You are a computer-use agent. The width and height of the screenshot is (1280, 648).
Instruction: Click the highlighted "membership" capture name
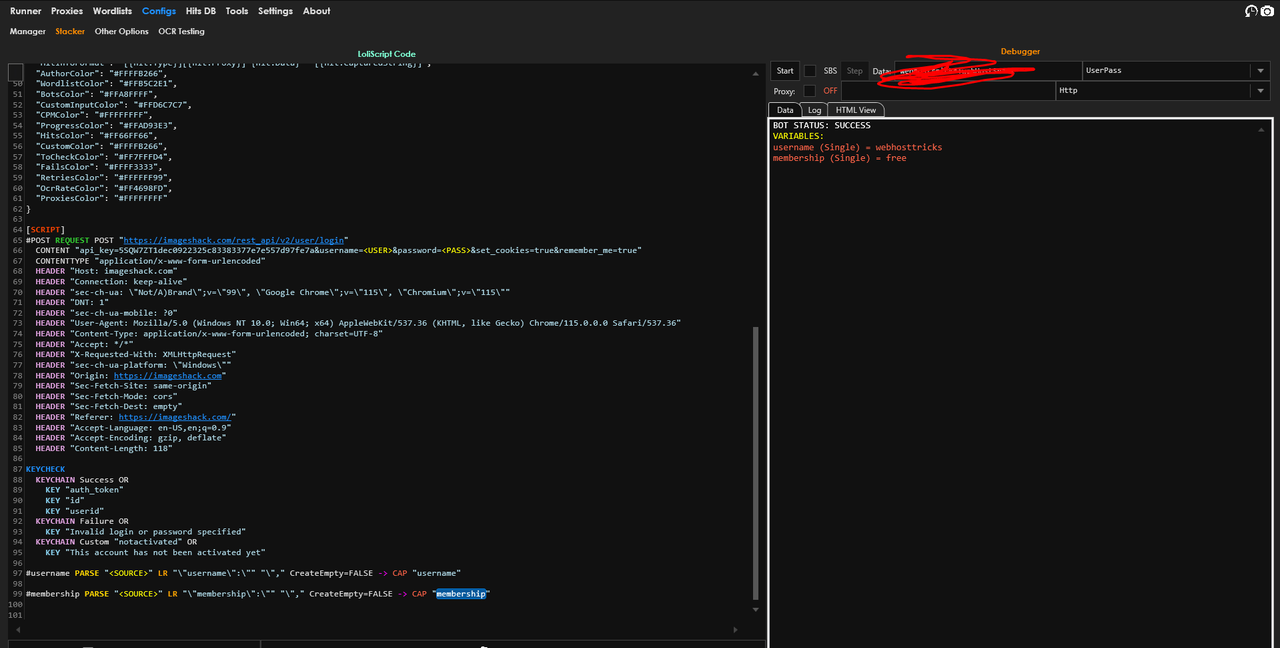461,594
